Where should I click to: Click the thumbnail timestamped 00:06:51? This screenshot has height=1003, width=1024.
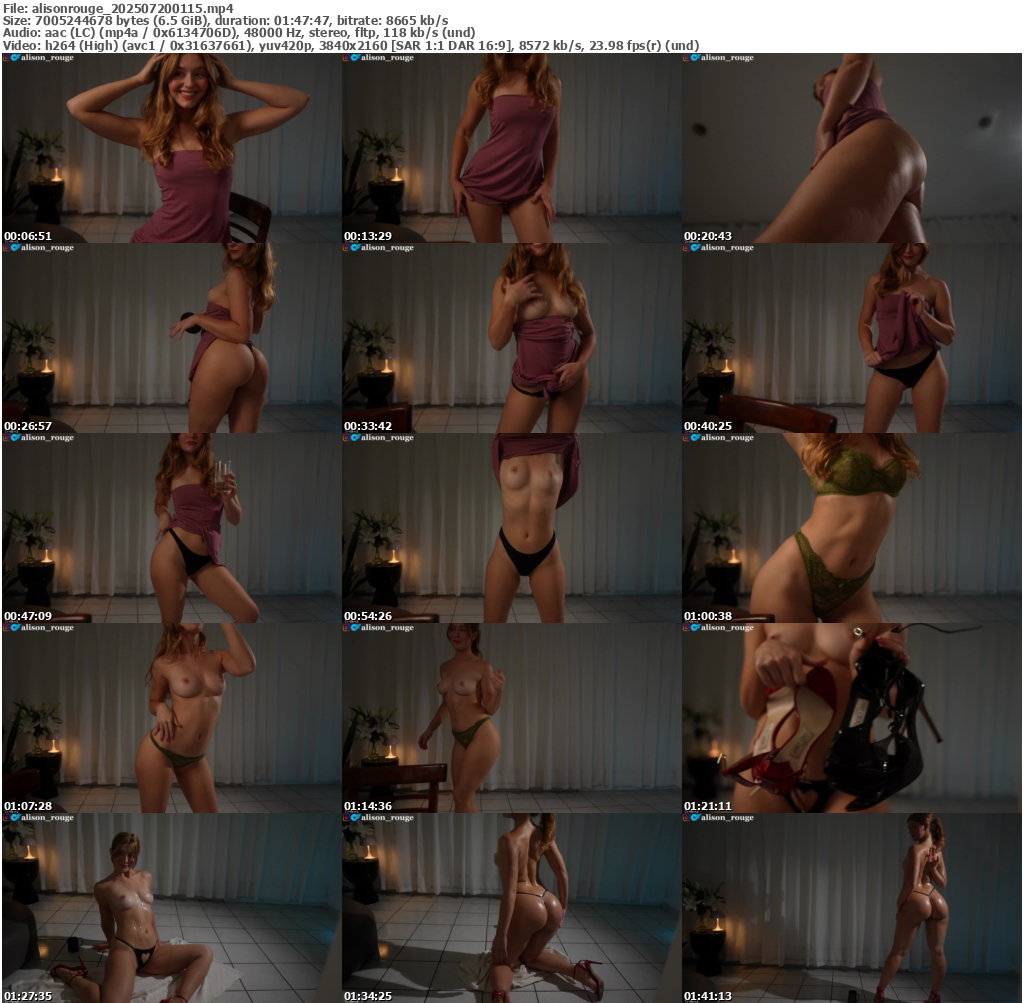click(171, 148)
